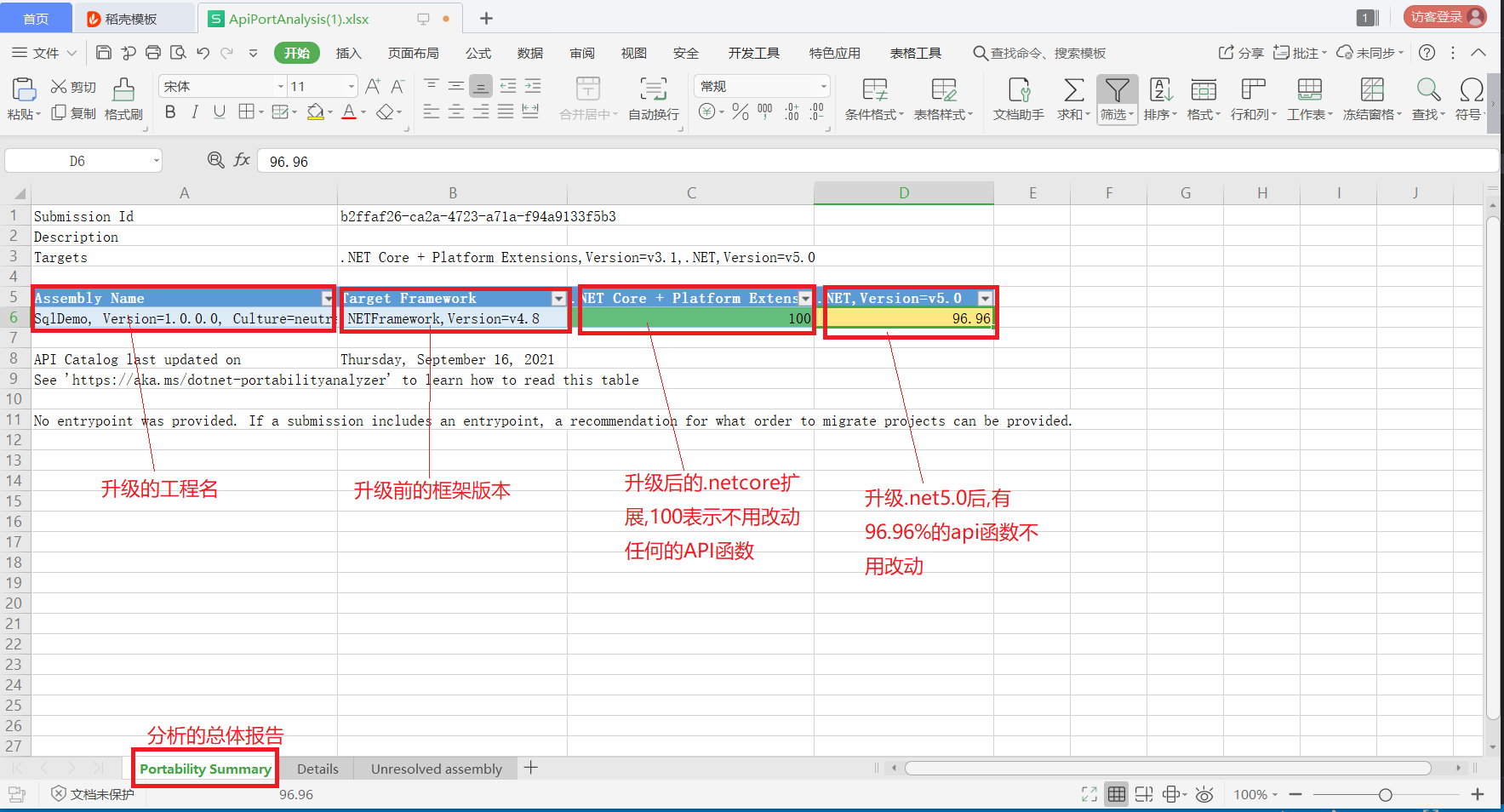Screen dimensions: 1504x812
Task: Click the search command box (查找命令)
Action: (x=1040, y=53)
